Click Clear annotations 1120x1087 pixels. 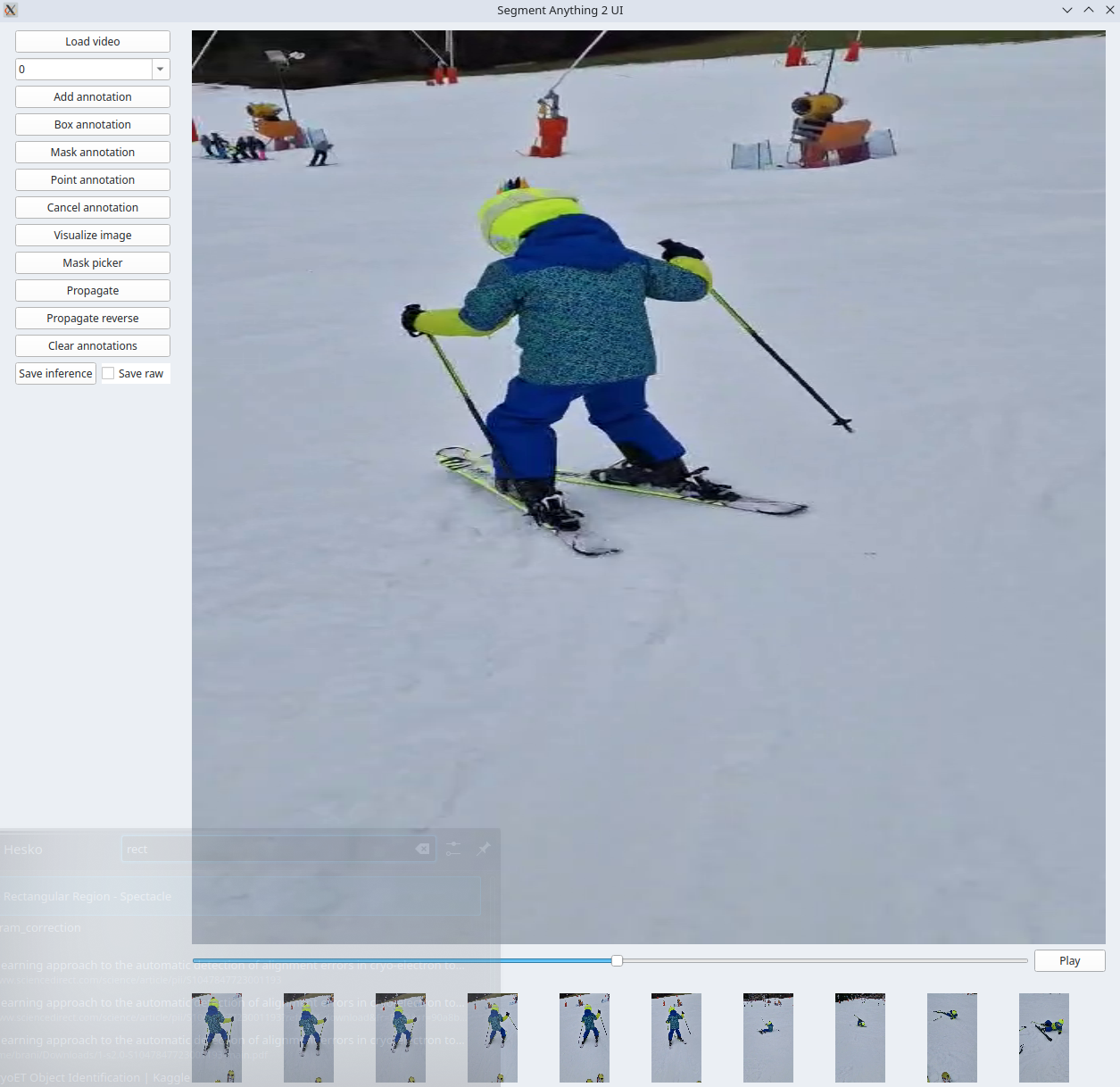click(93, 346)
